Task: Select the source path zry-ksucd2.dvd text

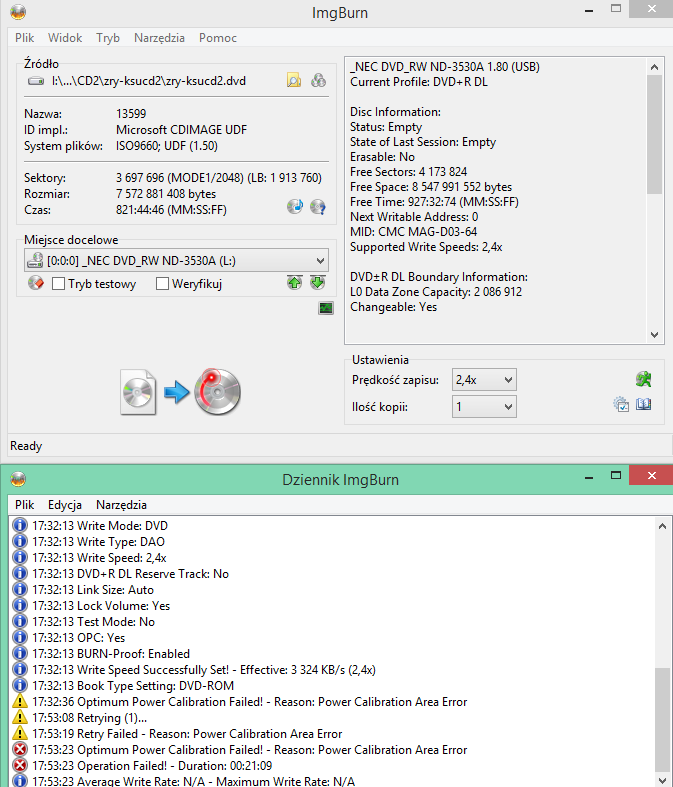Action: 149,81
